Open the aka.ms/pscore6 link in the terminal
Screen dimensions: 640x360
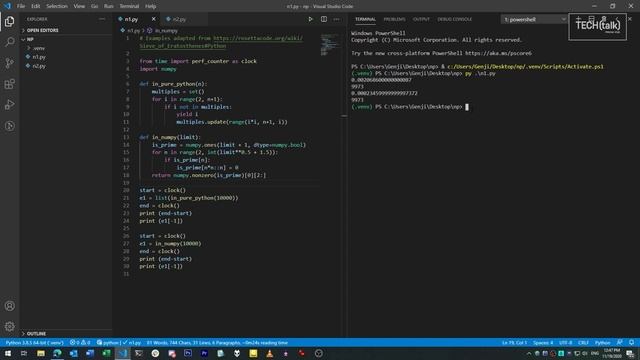pos(498,53)
